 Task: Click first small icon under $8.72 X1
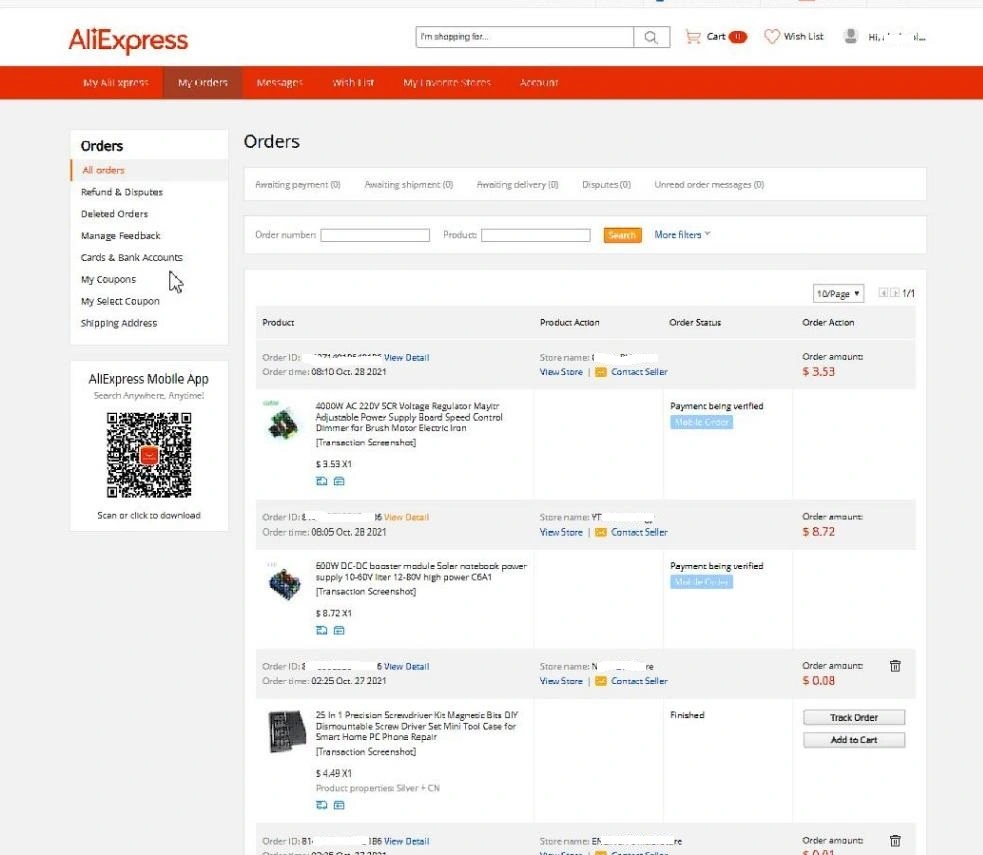[322, 631]
